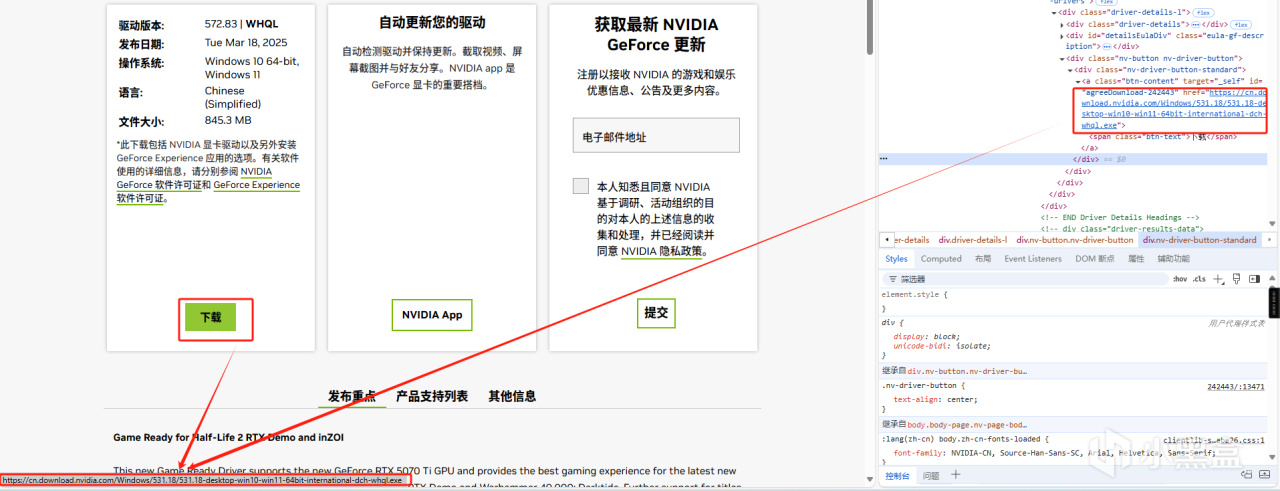Click the 845.3 MB file size value

[228, 121]
